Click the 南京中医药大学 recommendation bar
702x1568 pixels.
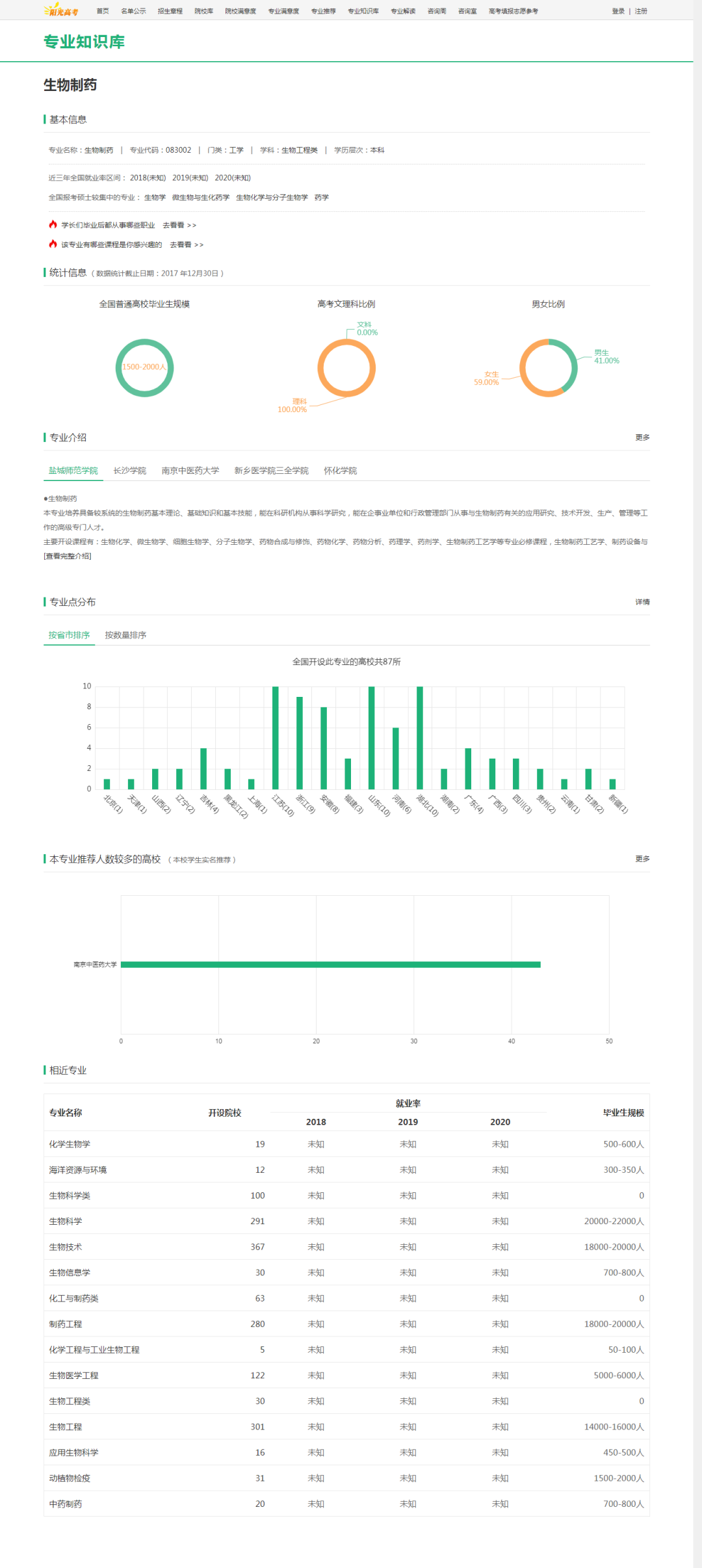(x=330, y=964)
